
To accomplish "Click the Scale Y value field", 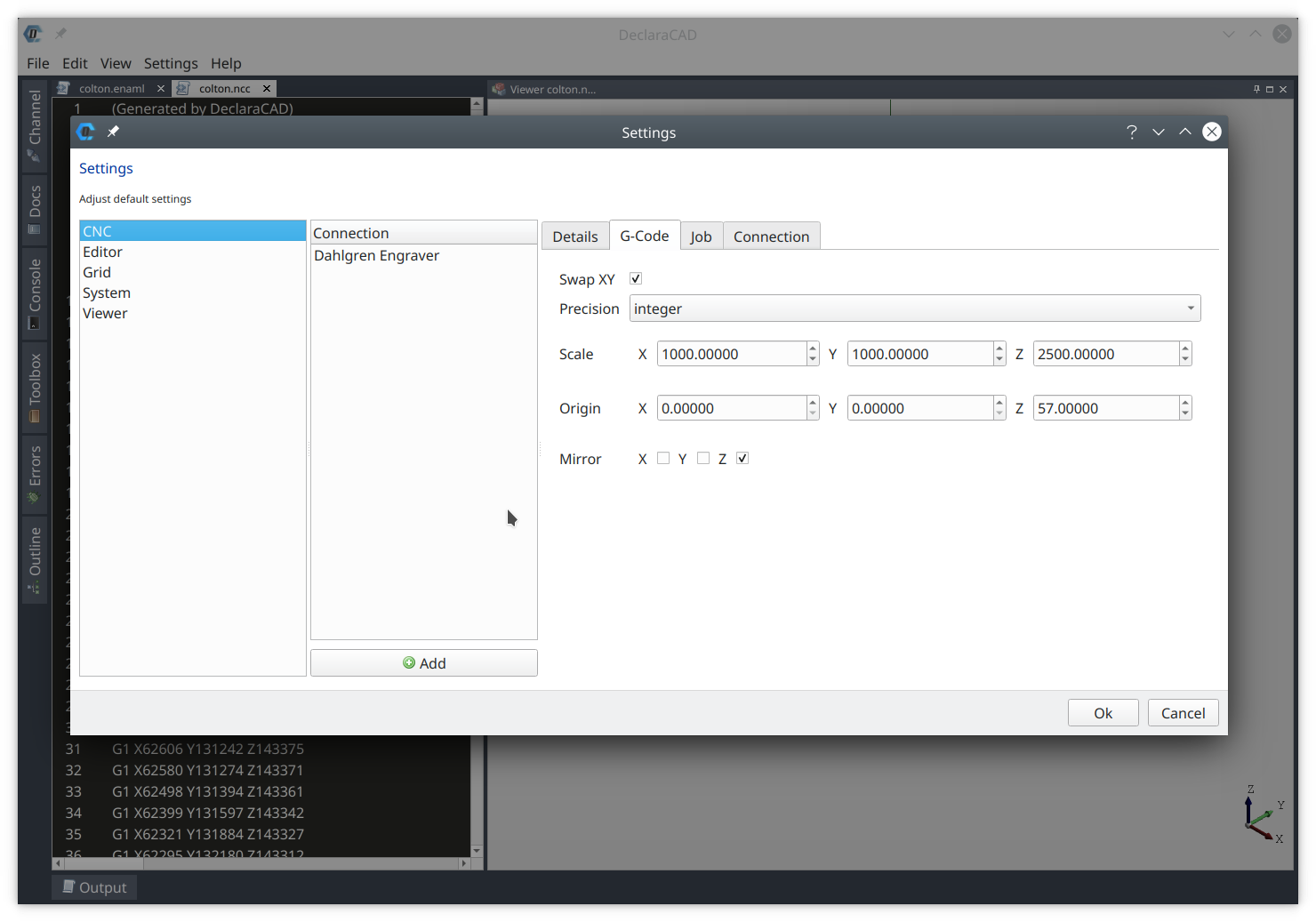I will (x=920, y=354).
